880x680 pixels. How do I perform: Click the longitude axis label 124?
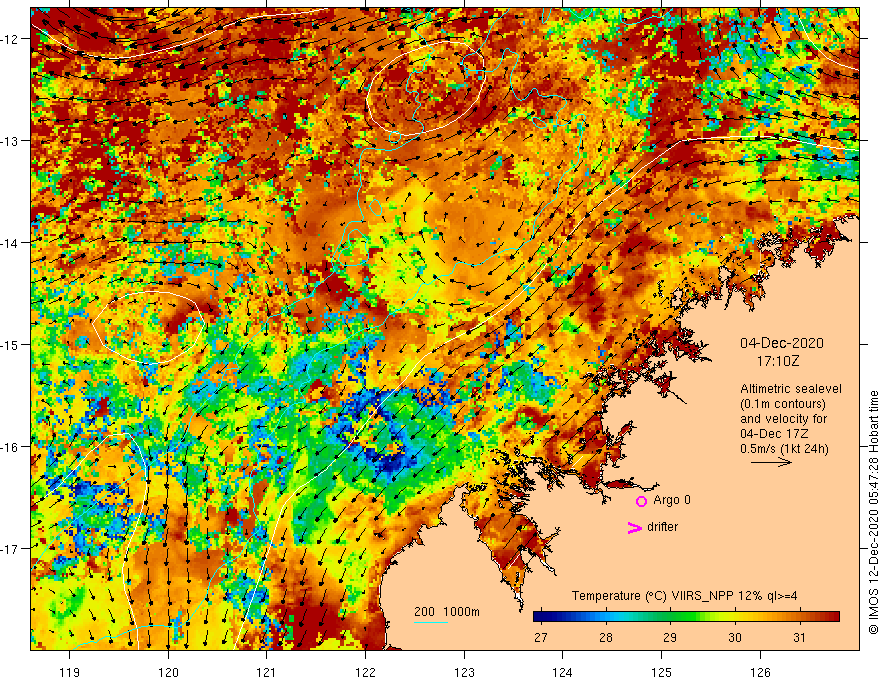pyautogui.click(x=563, y=672)
